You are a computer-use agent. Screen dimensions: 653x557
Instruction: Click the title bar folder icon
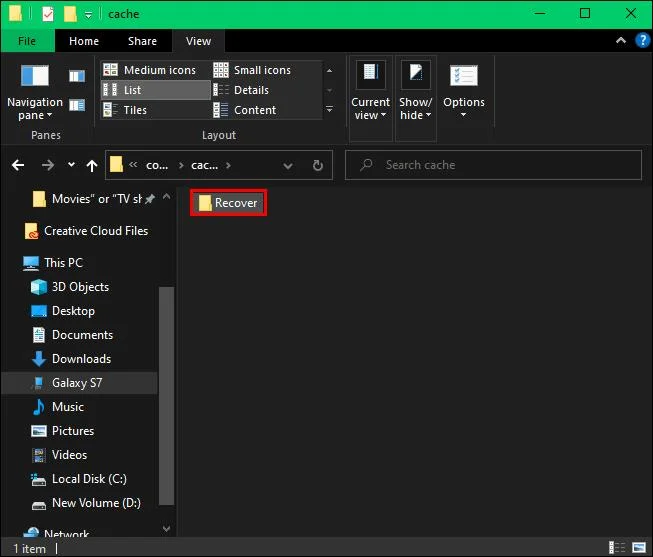click(15, 14)
